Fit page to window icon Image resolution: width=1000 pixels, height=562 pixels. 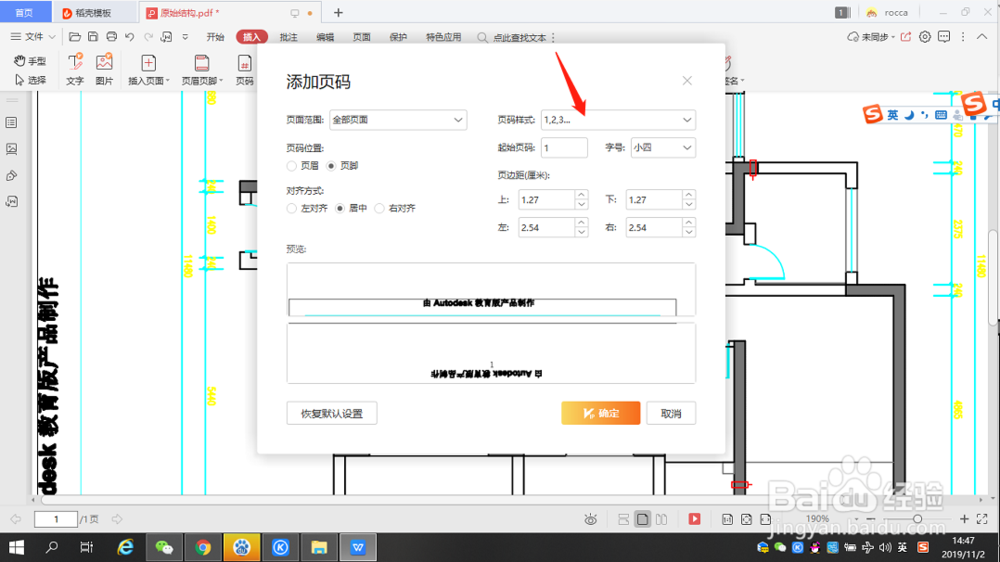tap(747, 519)
